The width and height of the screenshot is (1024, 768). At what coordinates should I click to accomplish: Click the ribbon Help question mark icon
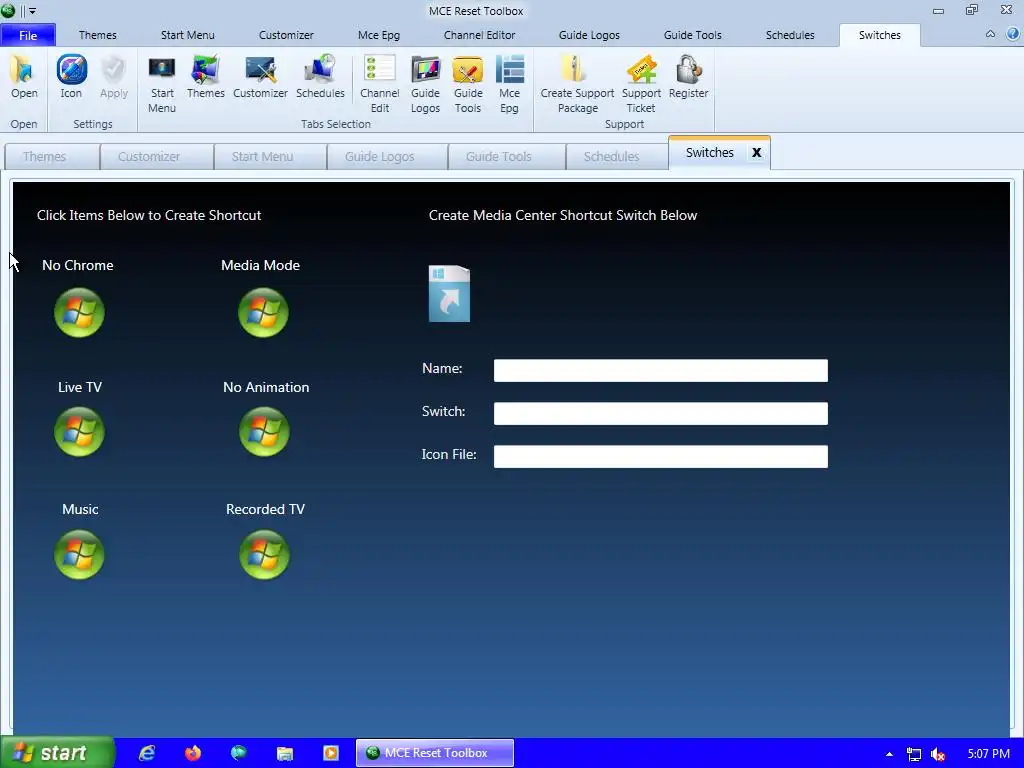(1012, 35)
